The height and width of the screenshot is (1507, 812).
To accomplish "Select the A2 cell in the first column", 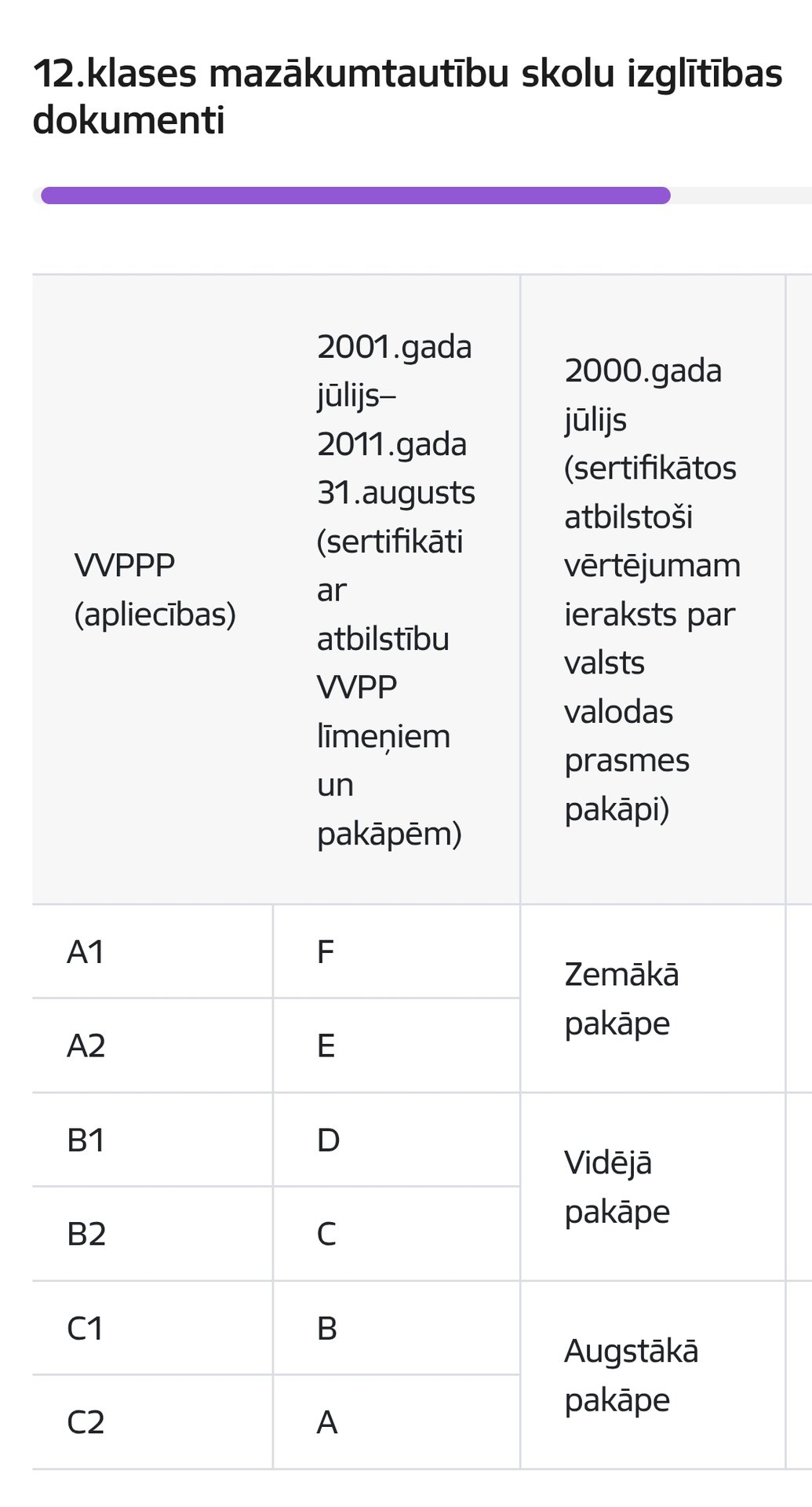I will [86, 1046].
